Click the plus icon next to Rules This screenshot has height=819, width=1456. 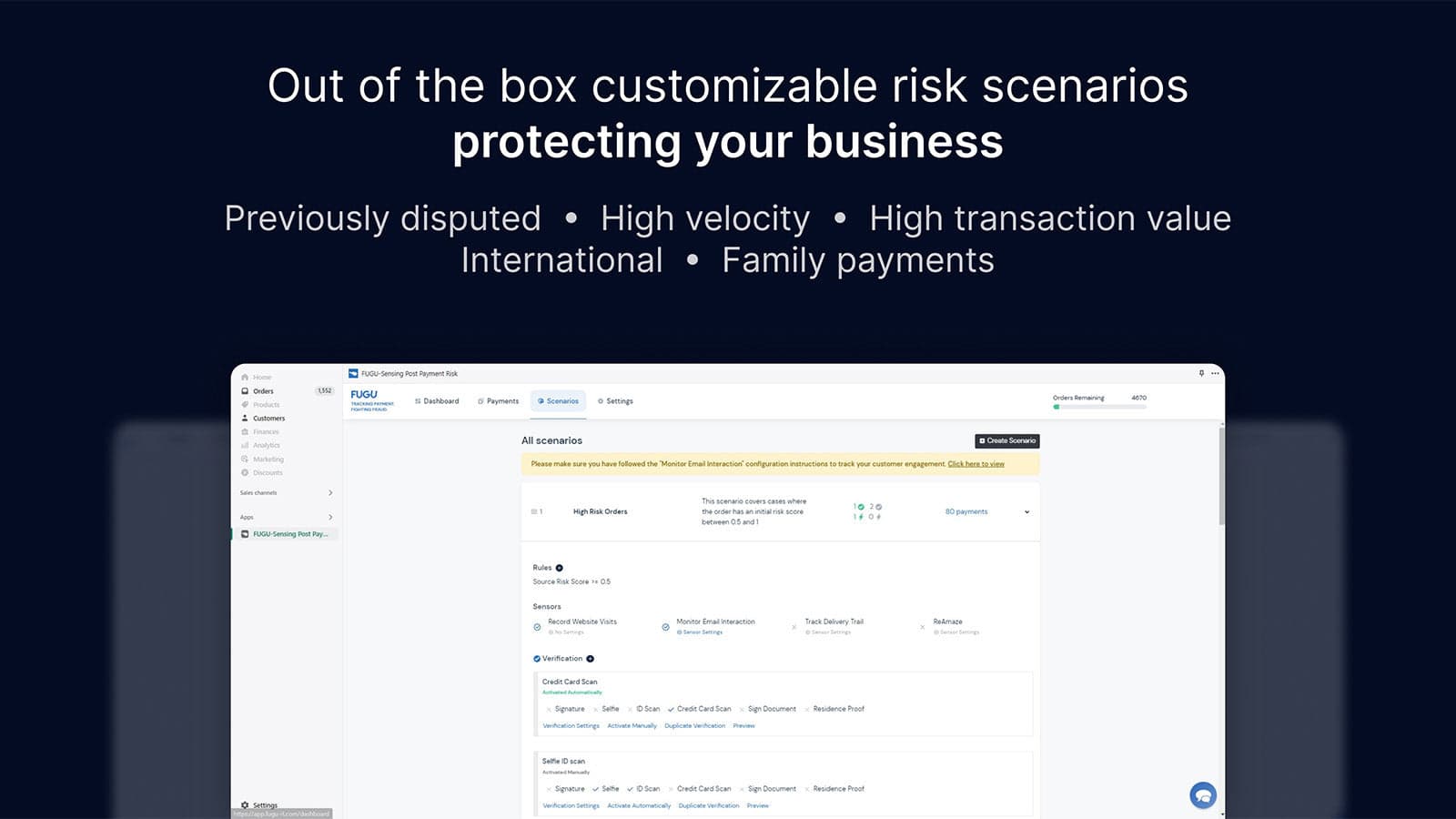(558, 566)
